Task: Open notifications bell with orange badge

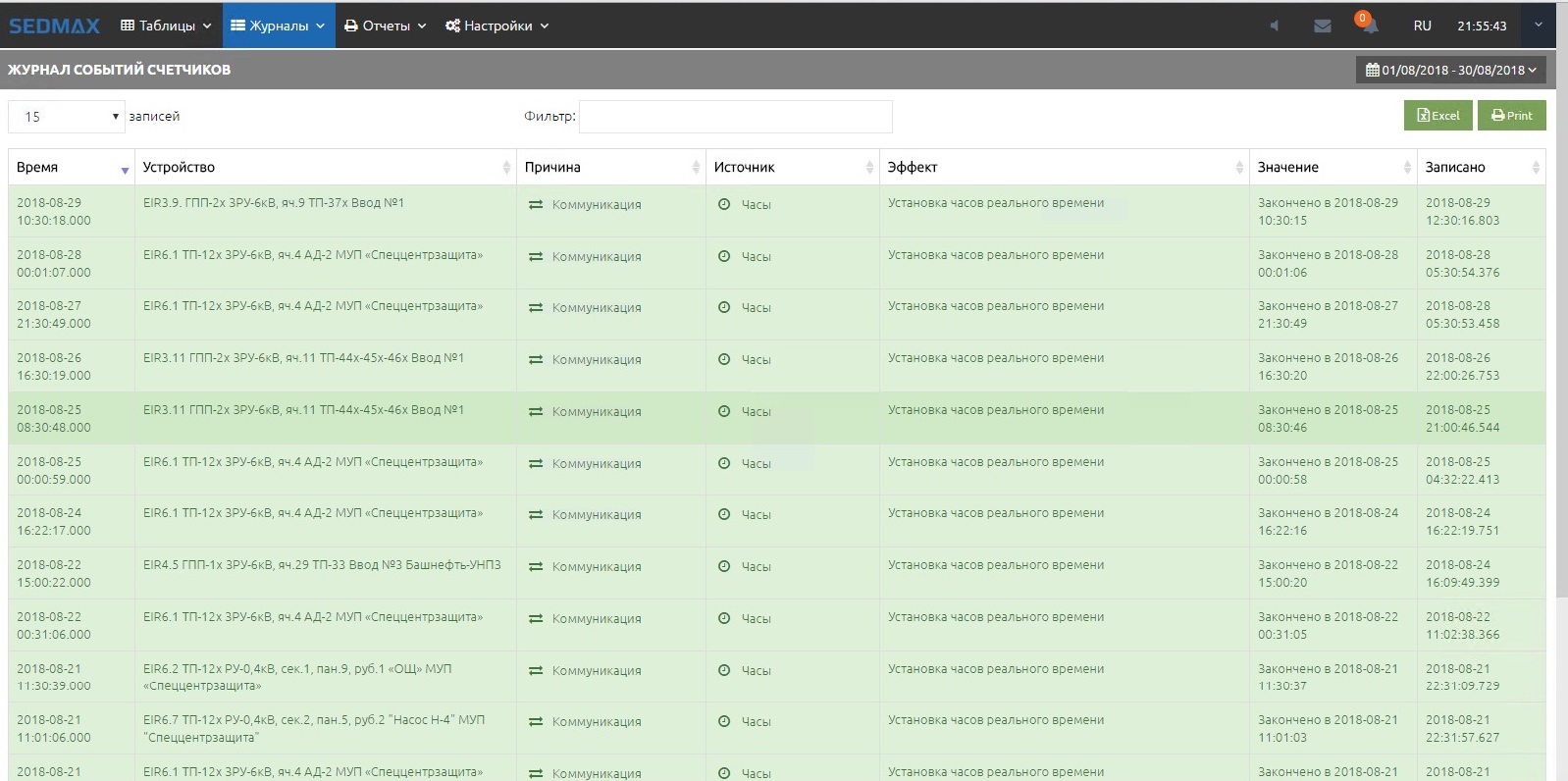Action: pyautogui.click(x=1368, y=25)
